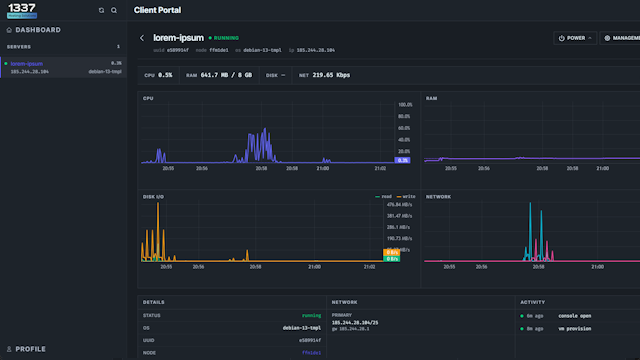The image size is (640, 360).
Task: Click the debian-13-tmpl OS value in Details
Action: tap(302, 328)
